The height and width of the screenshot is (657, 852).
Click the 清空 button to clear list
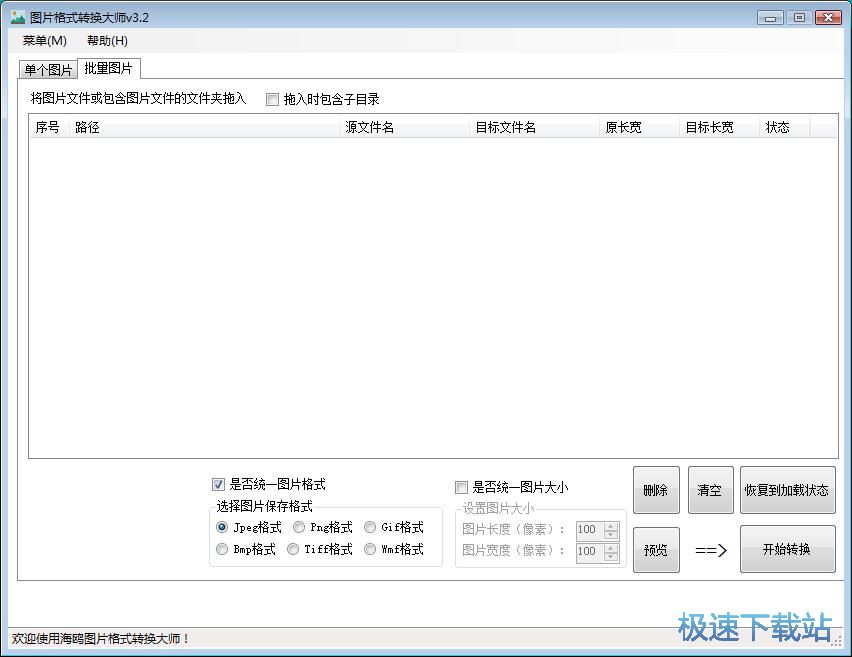coord(710,489)
